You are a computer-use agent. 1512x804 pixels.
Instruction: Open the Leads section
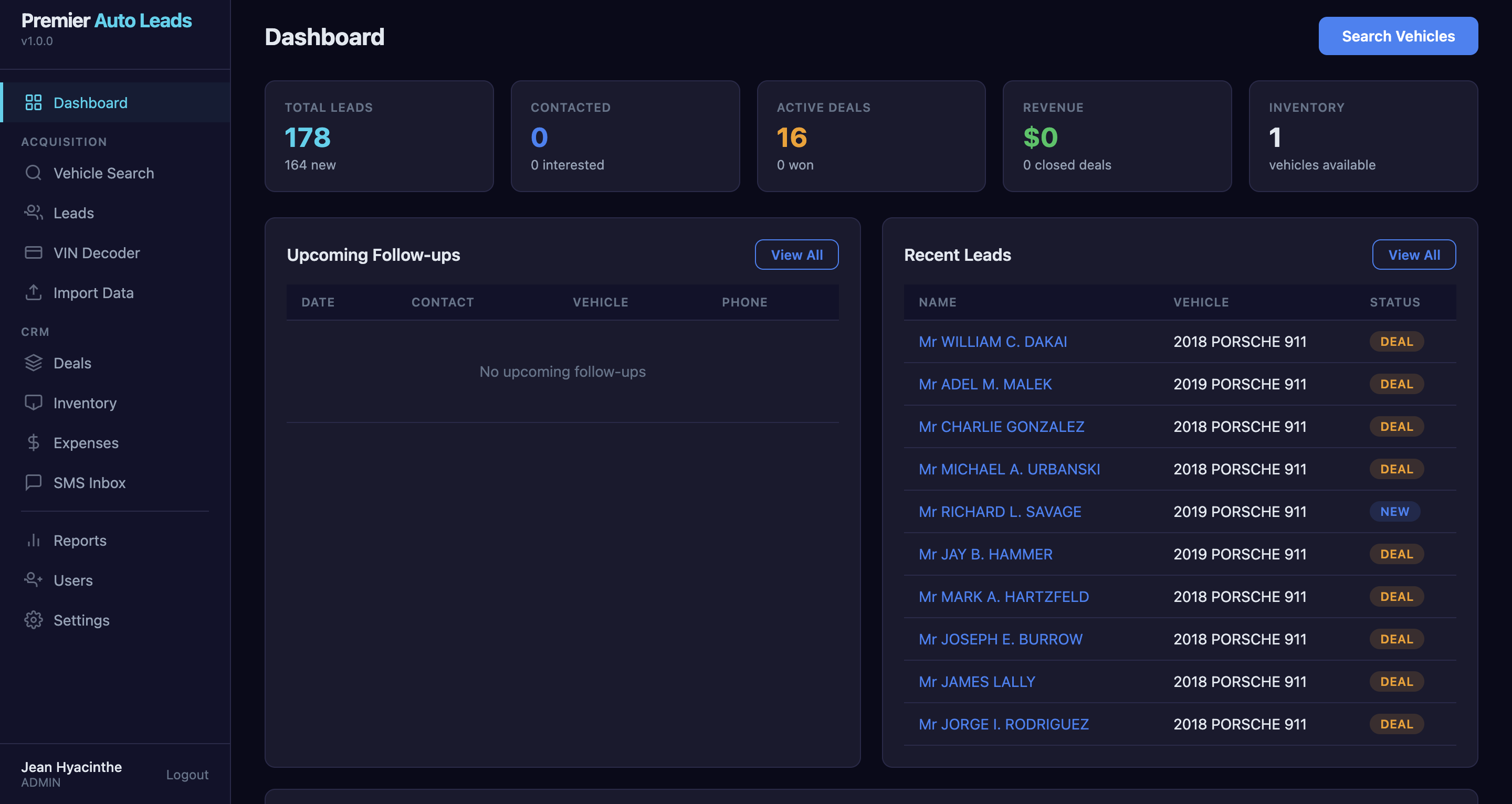(116, 213)
